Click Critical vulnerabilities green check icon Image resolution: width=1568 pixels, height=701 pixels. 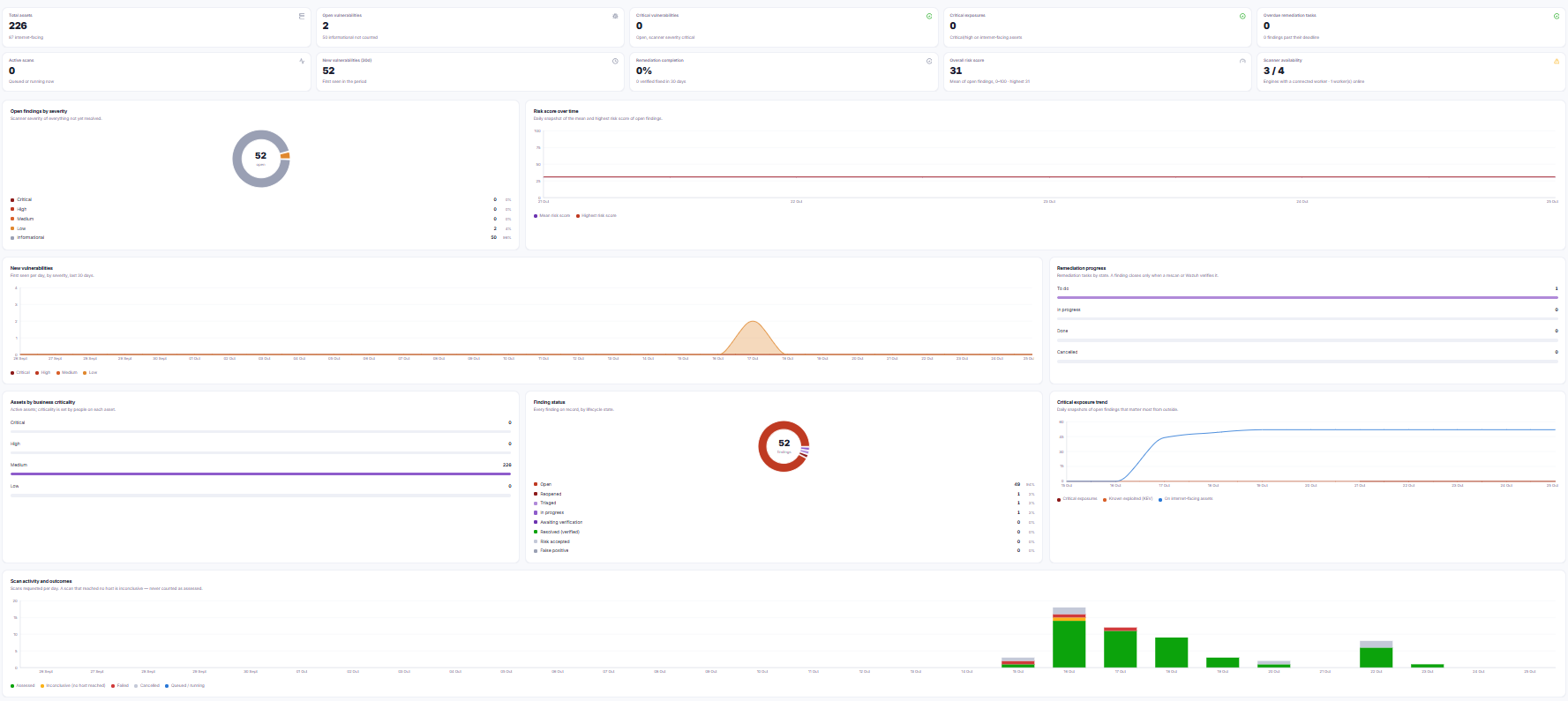pos(929,16)
